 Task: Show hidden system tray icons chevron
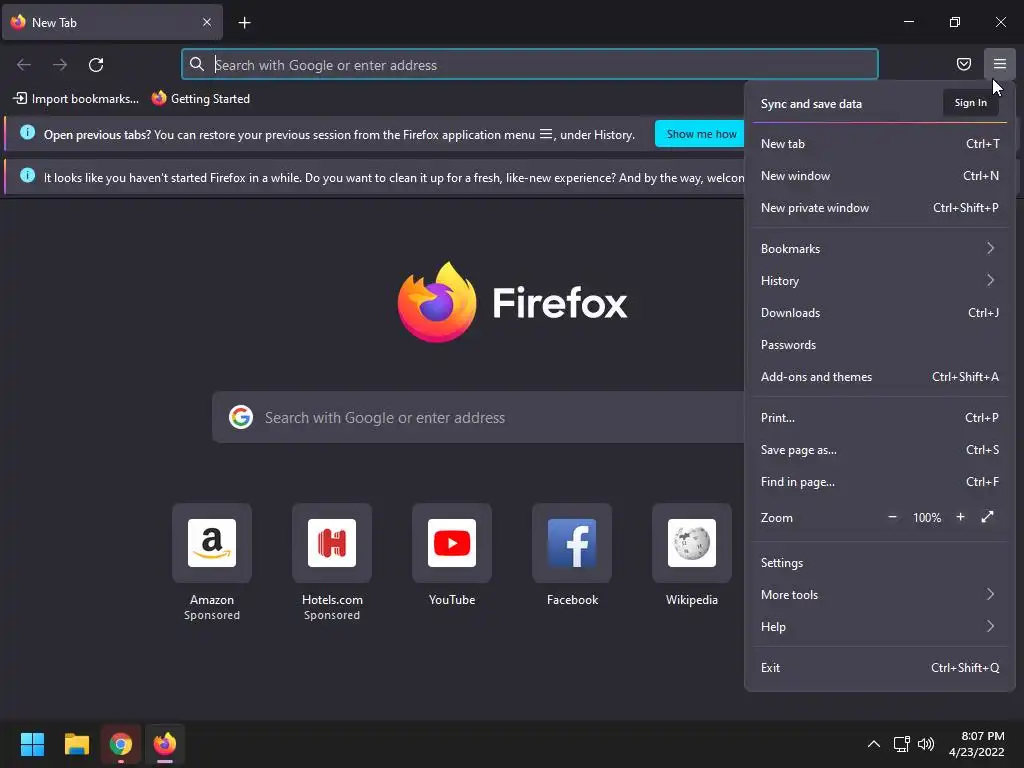coord(873,744)
